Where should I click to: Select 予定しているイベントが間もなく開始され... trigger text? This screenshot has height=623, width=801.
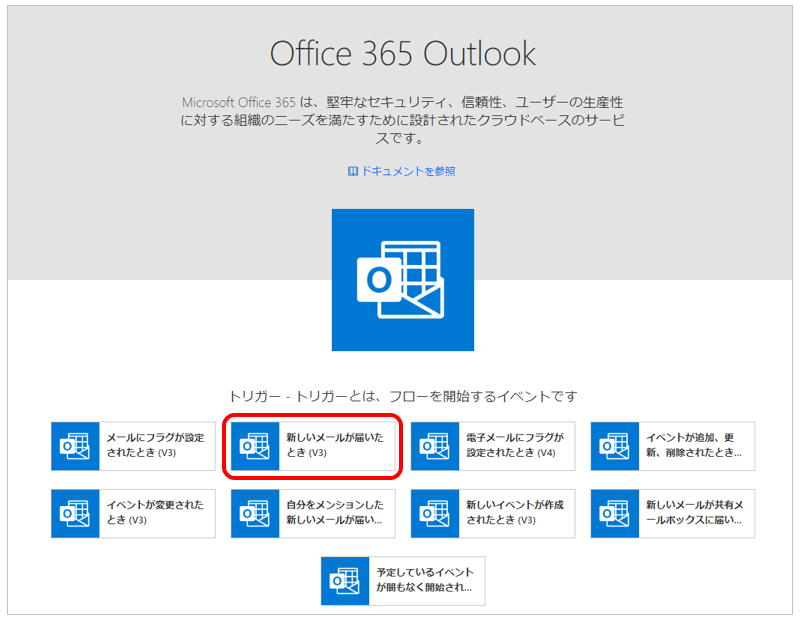pyautogui.click(x=425, y=580)
